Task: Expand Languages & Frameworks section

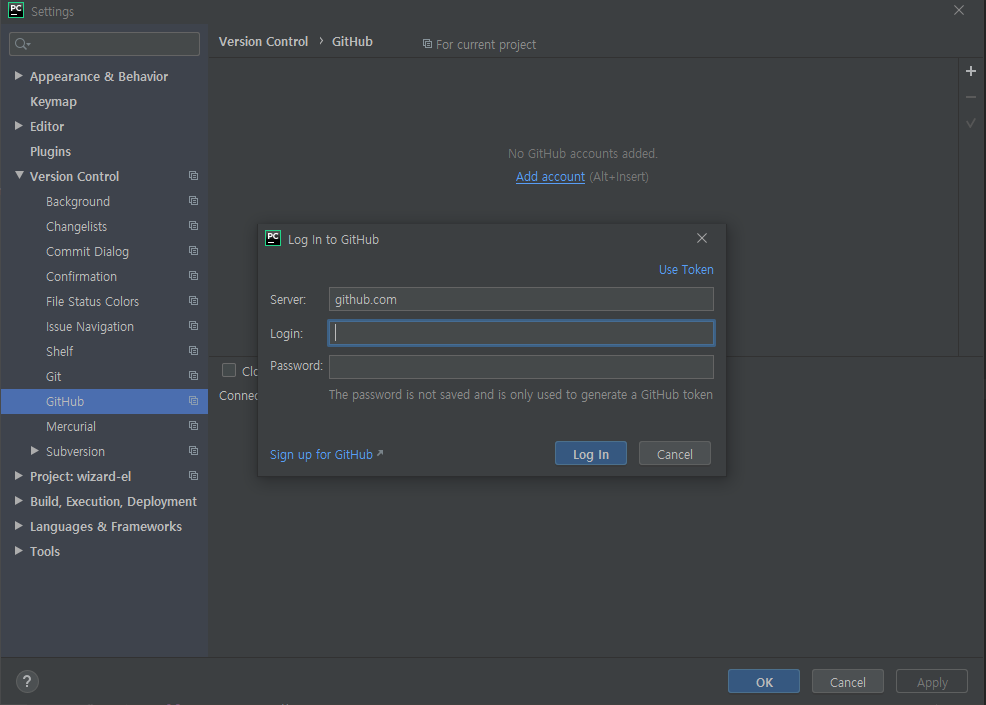Action: point(19,526)
